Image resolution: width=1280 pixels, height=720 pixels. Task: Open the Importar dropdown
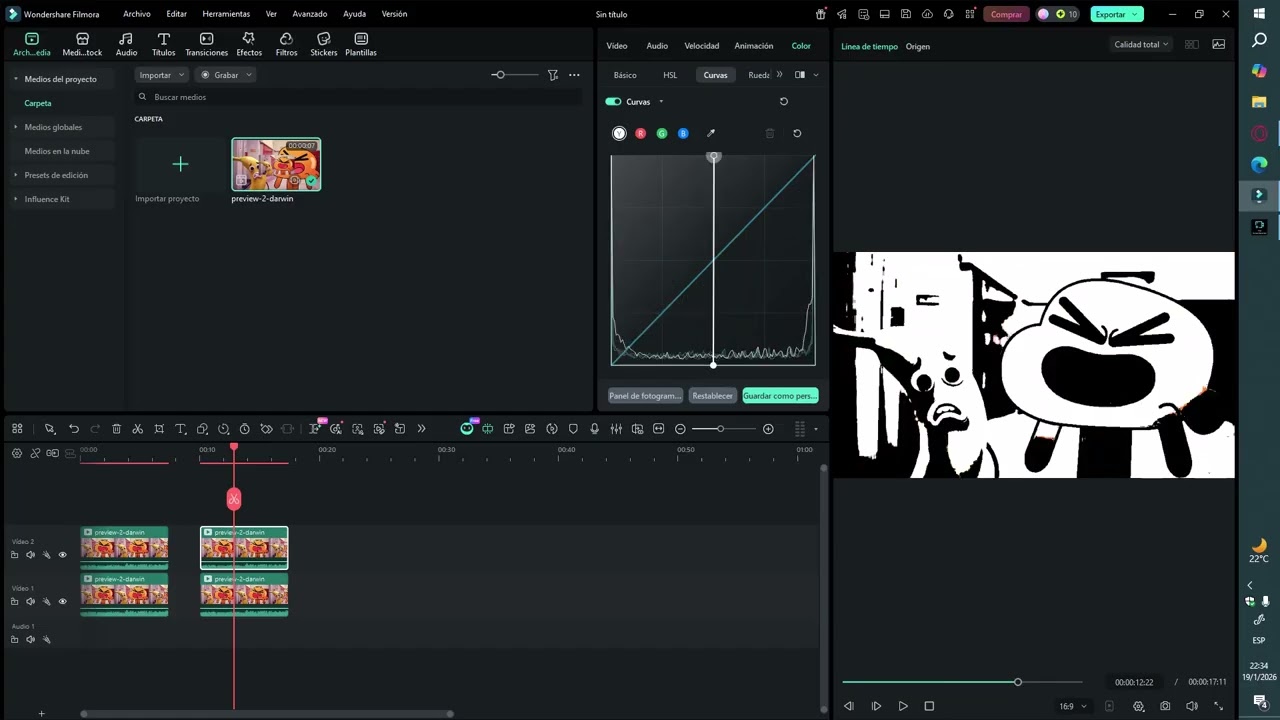point(162,75)
